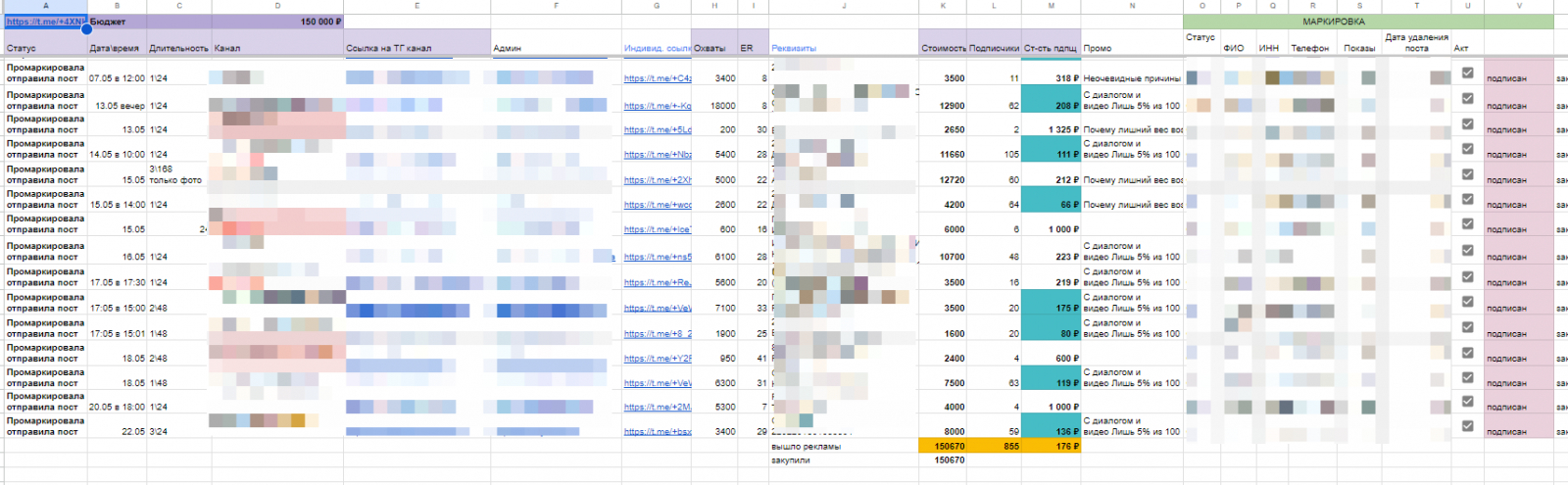This screenshot has width=1568, height=485.
Task: Select column K header
Action: coord(944,6)
